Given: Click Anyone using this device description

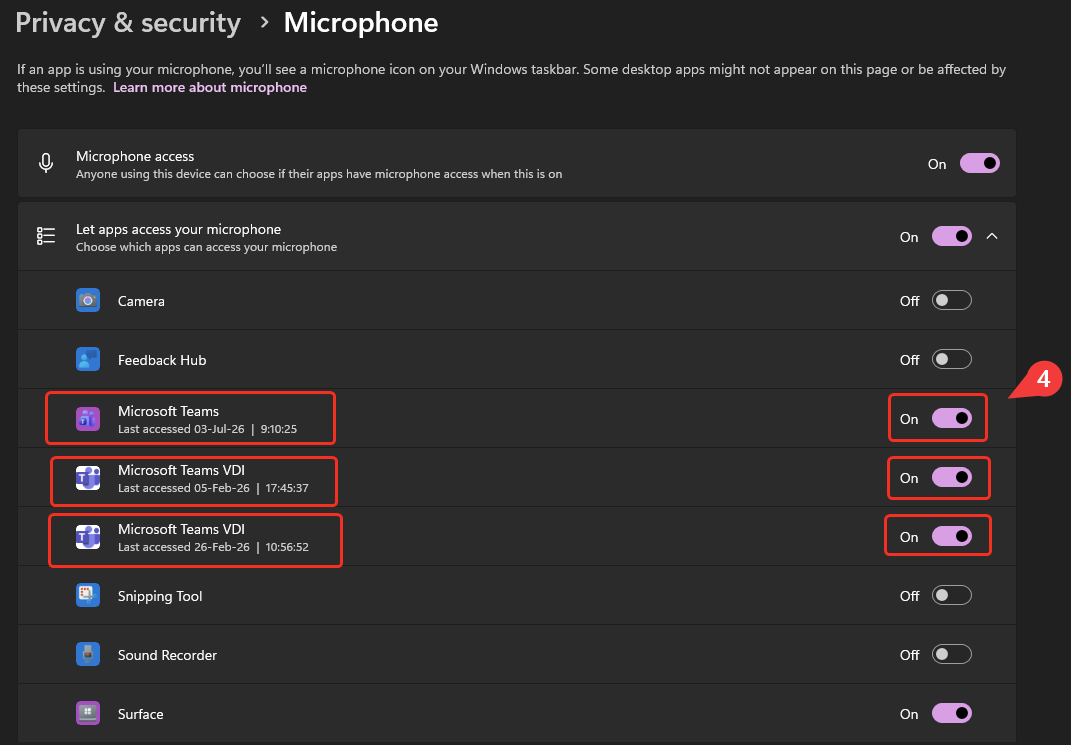Looking at the screenshot, I should pos(319,174).
